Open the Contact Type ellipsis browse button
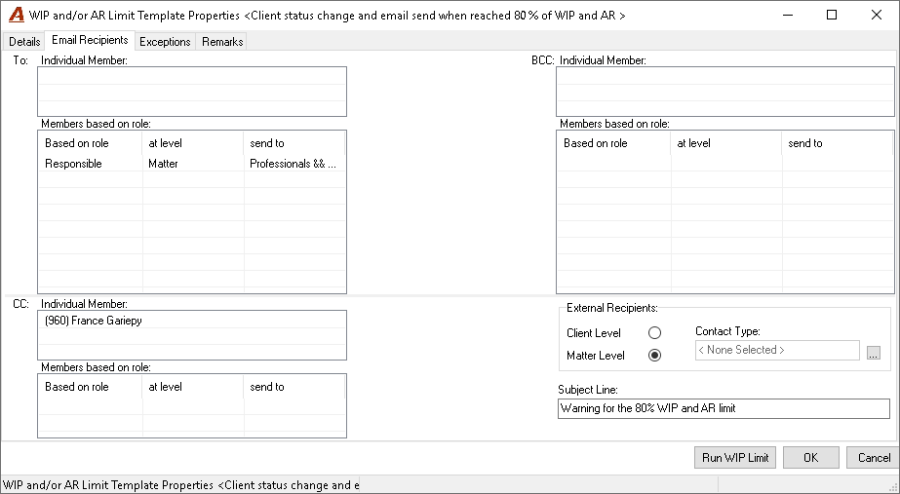900x494 pixels. pyautogui.click(x=873, y=353)
